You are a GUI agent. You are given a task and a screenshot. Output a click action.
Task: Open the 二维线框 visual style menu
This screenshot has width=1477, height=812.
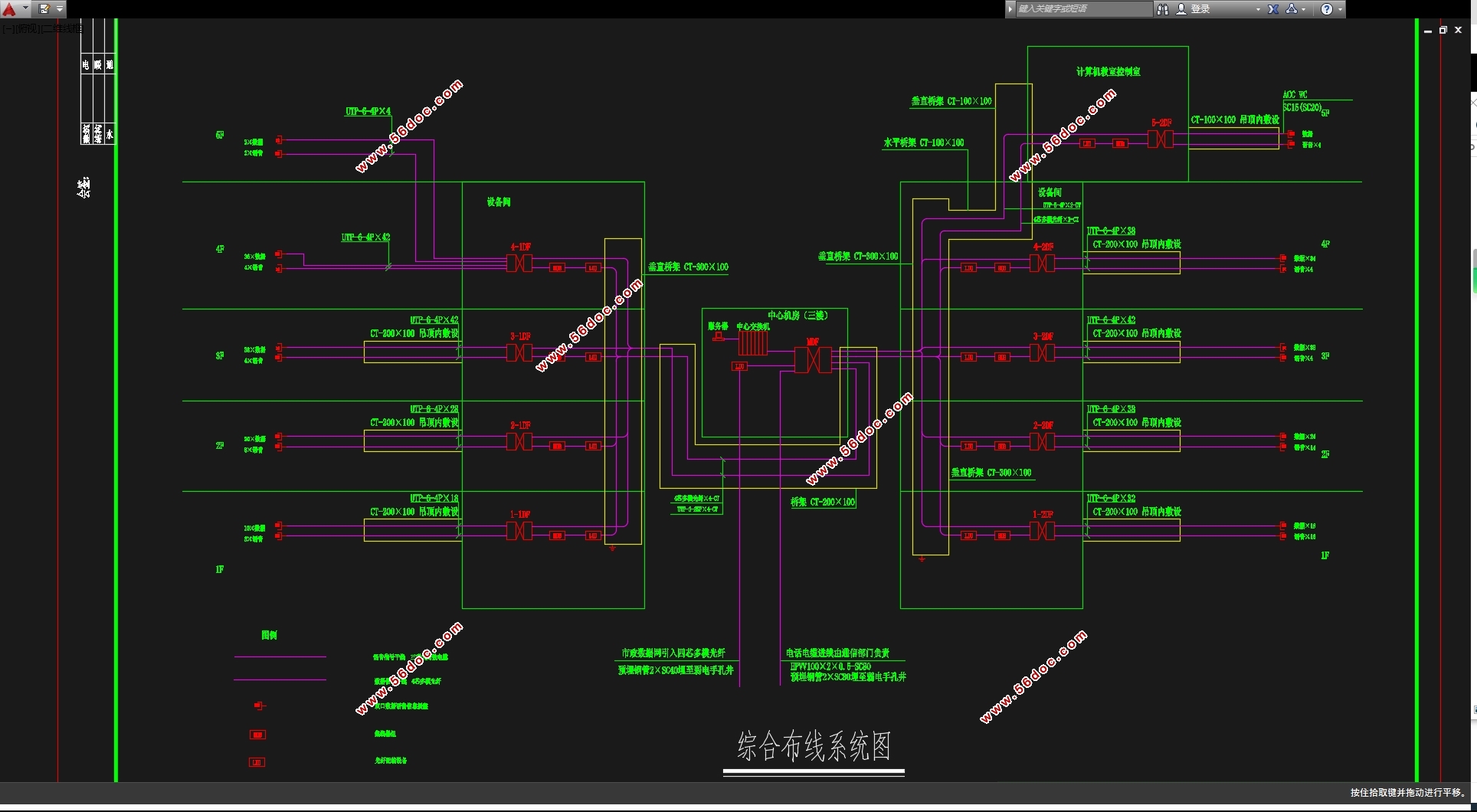click(x=61, y=28)
